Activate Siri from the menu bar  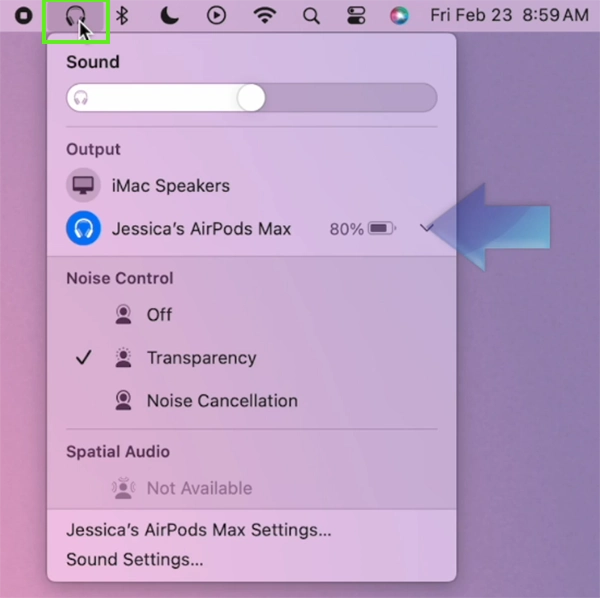[x=399, y=16]
